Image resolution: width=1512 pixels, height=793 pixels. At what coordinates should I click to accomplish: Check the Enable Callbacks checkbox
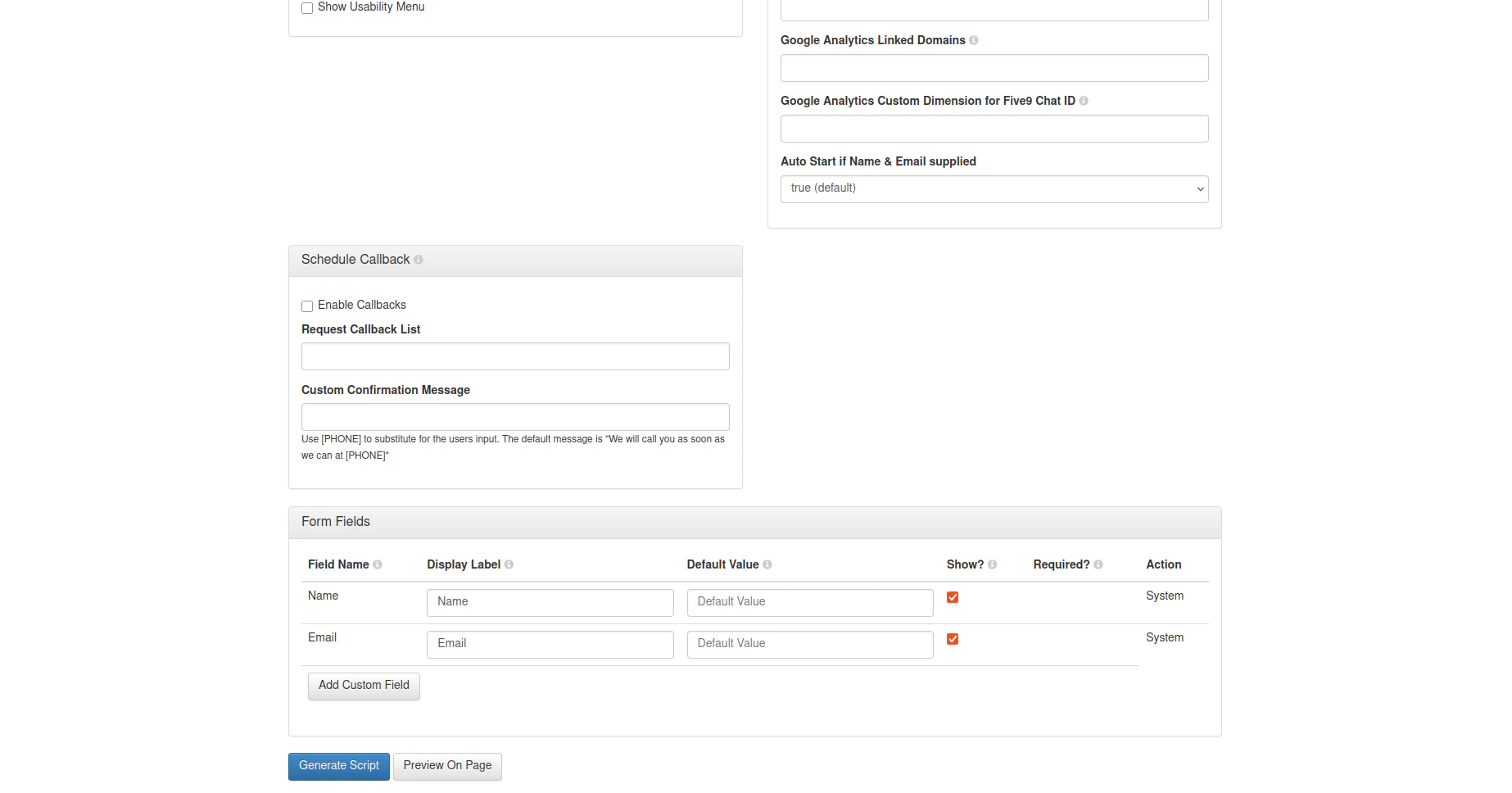pyautogui.click(x=307, y=306)
